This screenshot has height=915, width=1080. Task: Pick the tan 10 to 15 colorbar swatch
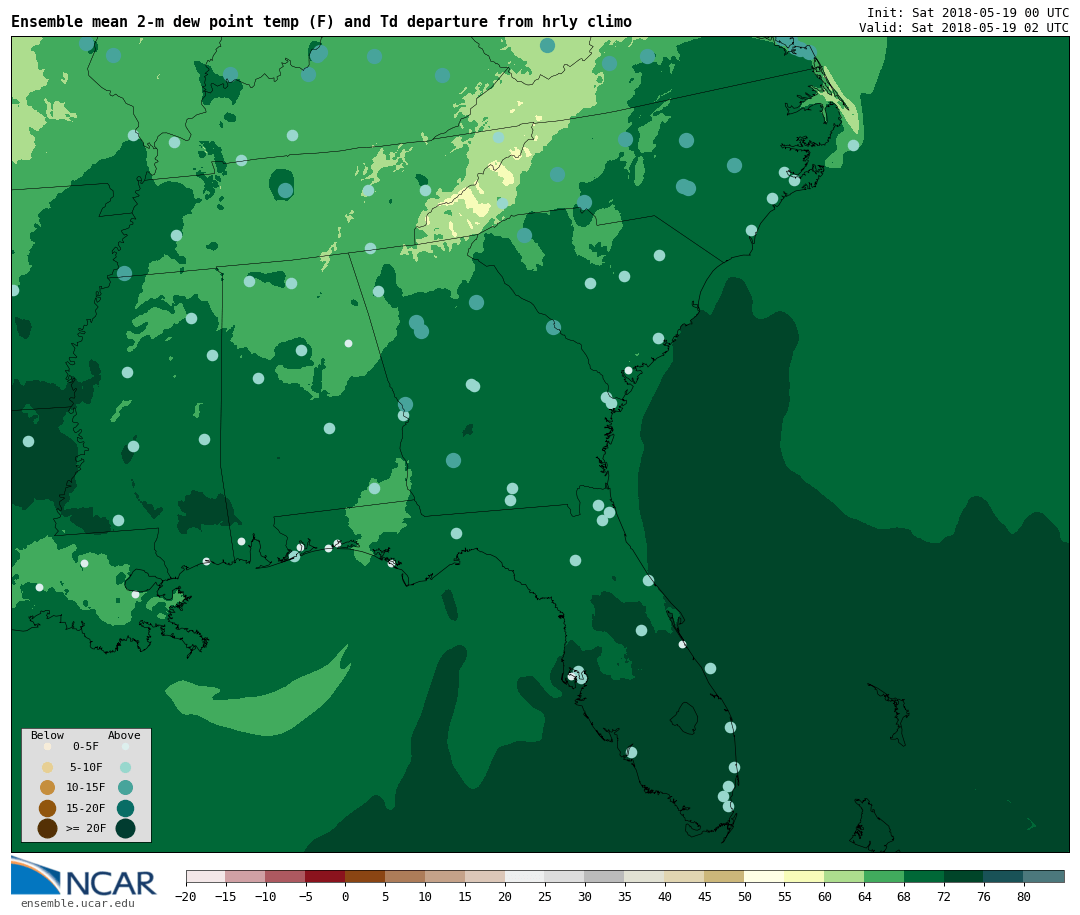445,876
